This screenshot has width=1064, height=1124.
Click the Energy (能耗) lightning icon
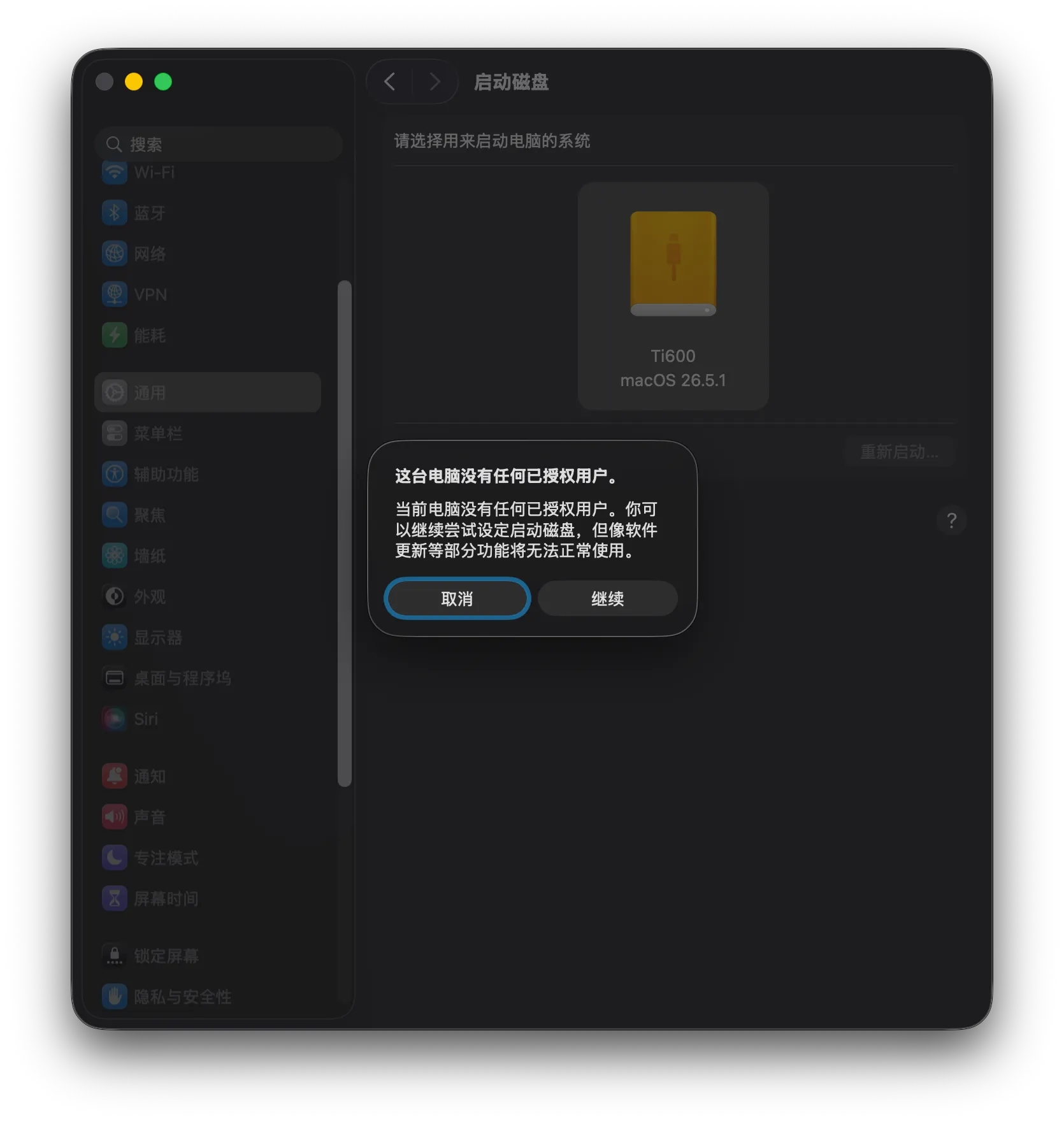[x=115, y=335]
